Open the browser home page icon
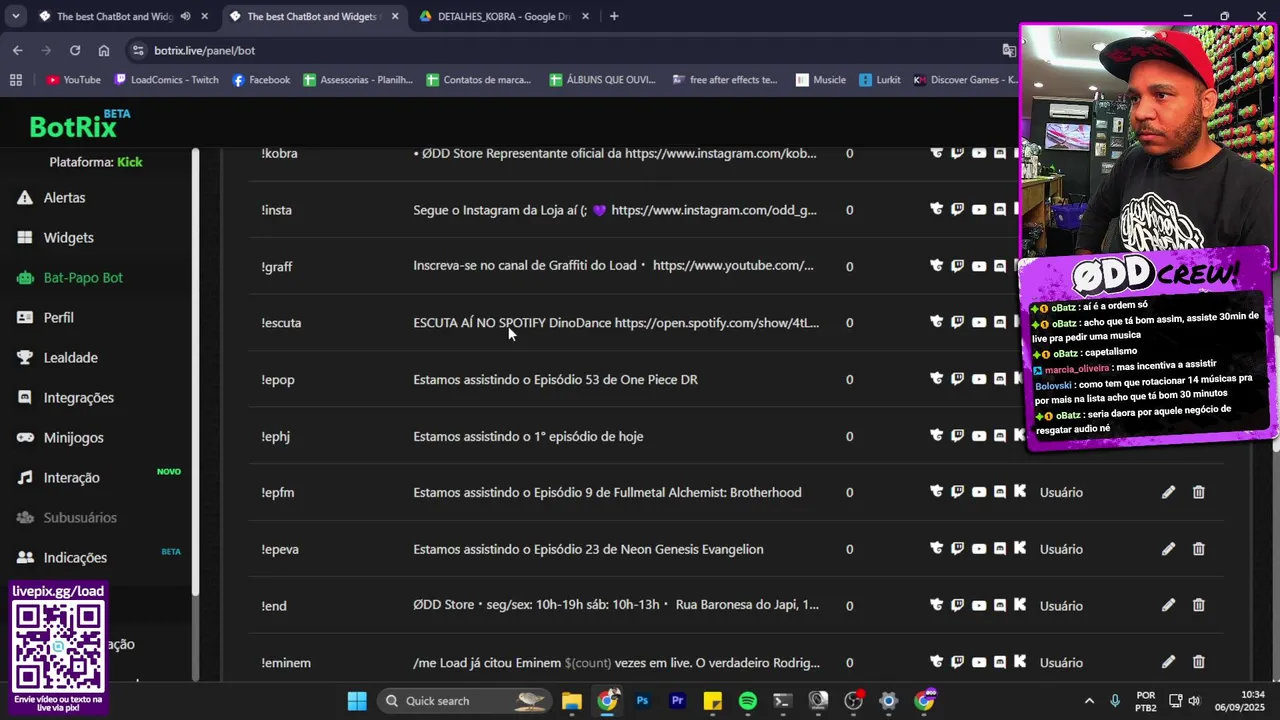 104,50
